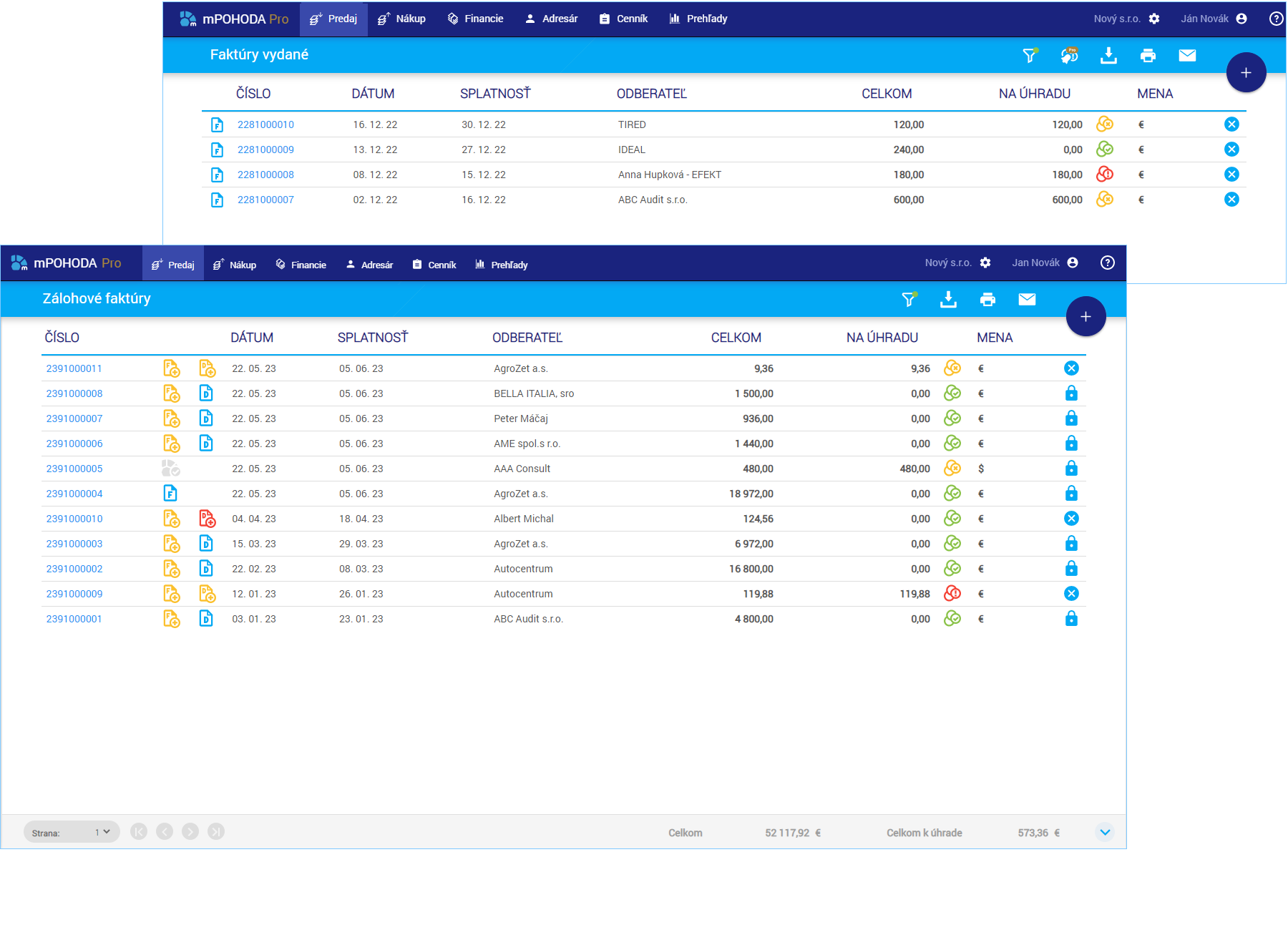Click print icon in Faktúry vydané toolbar
The image size is (1288, 930).
click(1148, 55)
